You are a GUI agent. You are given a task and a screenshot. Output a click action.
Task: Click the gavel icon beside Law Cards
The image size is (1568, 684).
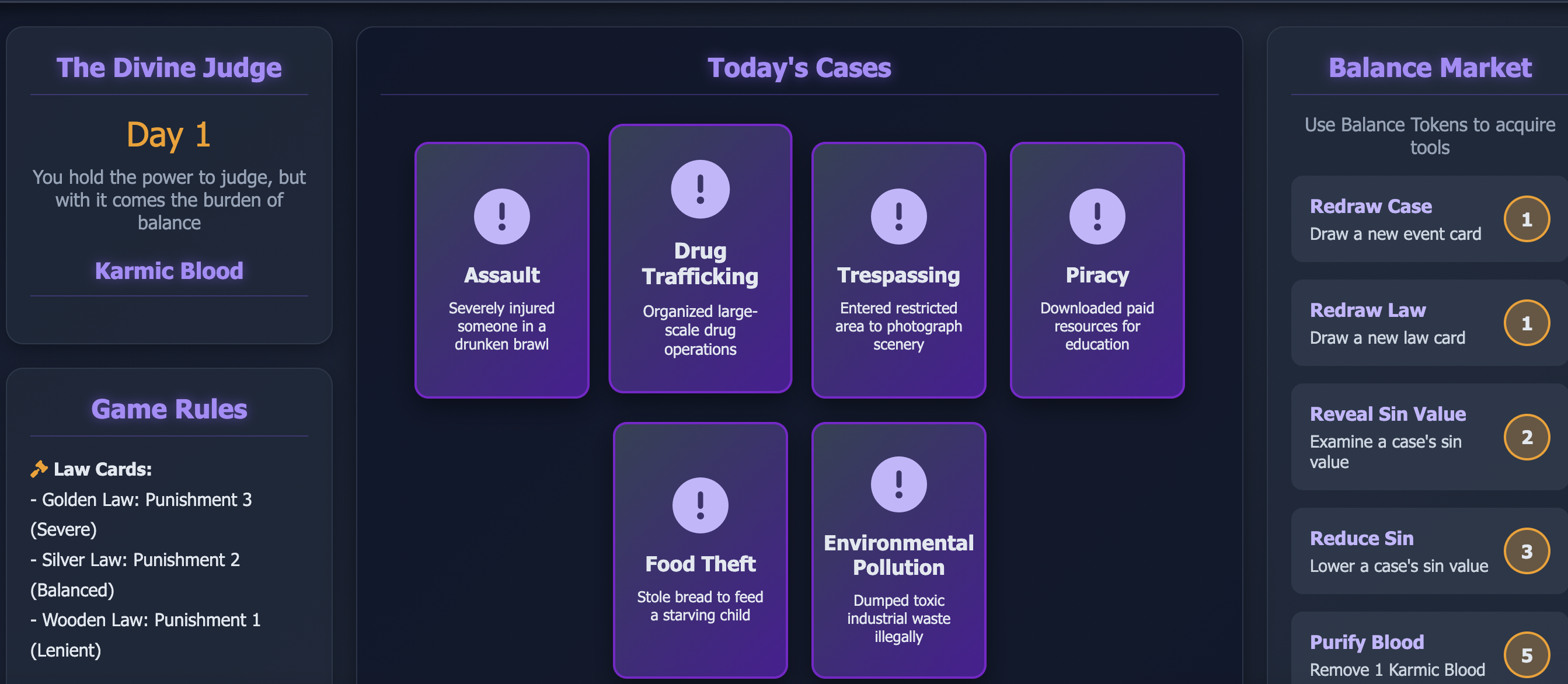coord(39,469)
